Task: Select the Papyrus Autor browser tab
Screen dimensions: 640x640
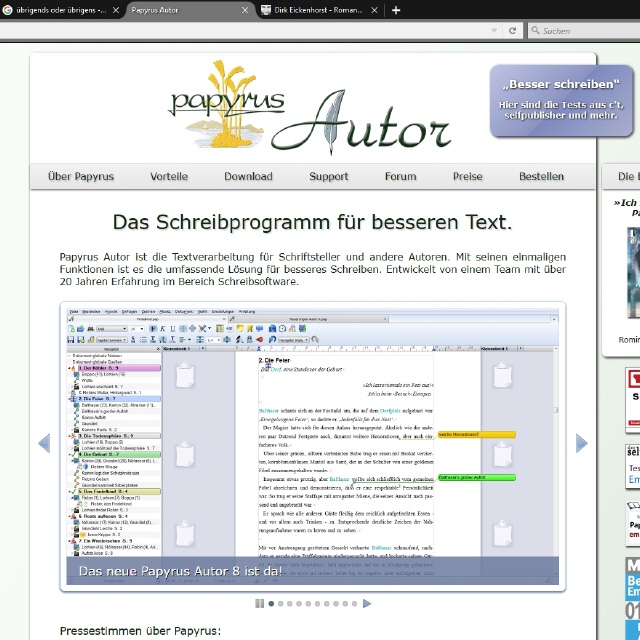Action: (x=190, y=10)
